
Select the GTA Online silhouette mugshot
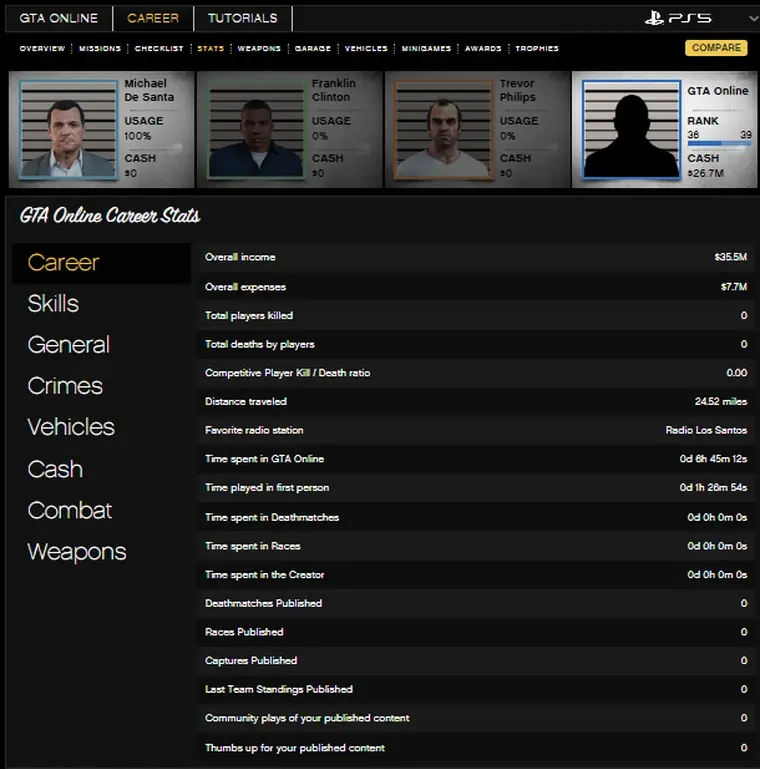(632, 129)
